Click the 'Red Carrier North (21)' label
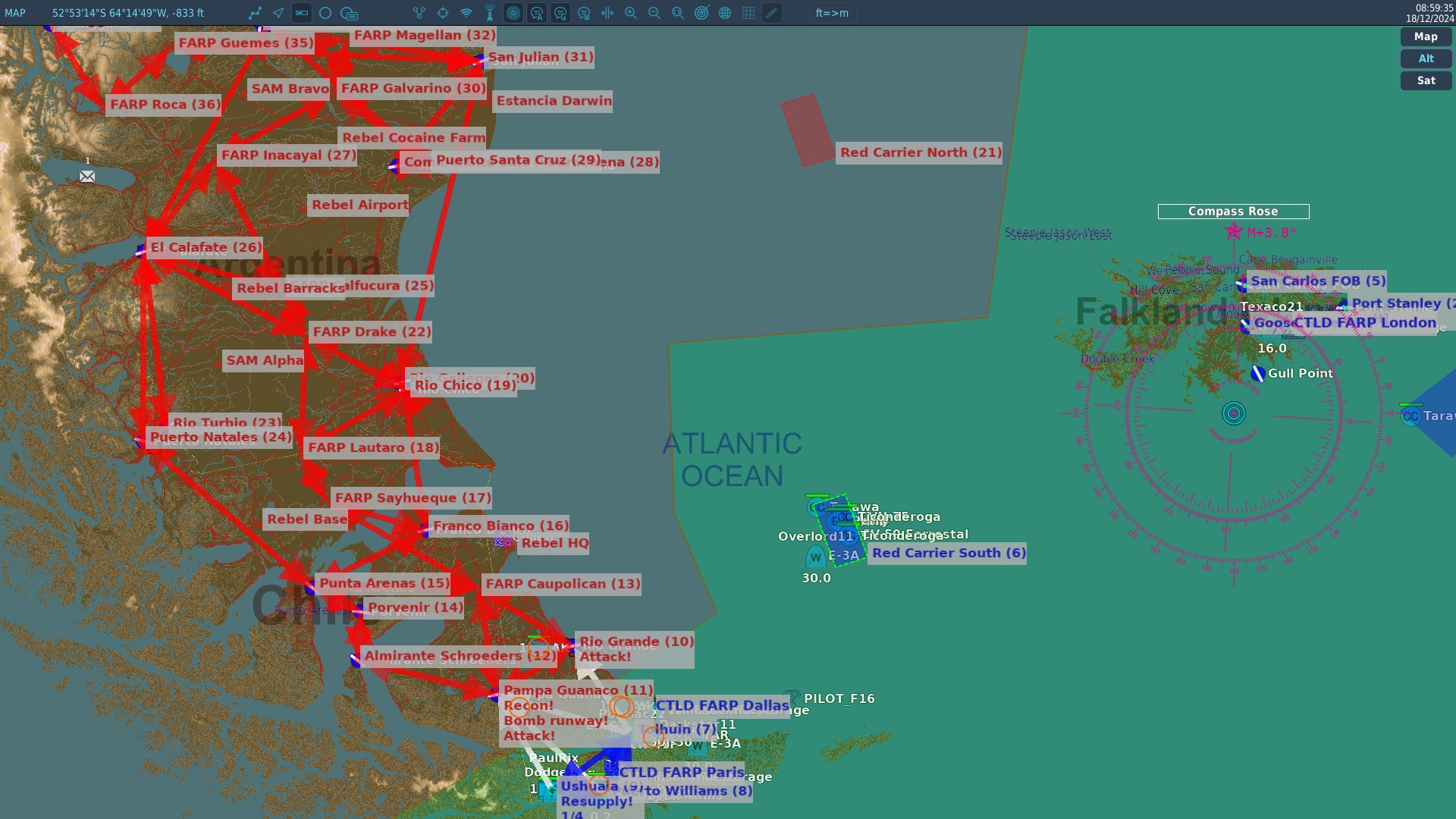Image resolution: width=1456 pixels, height=819 pixels. point(920,152)
